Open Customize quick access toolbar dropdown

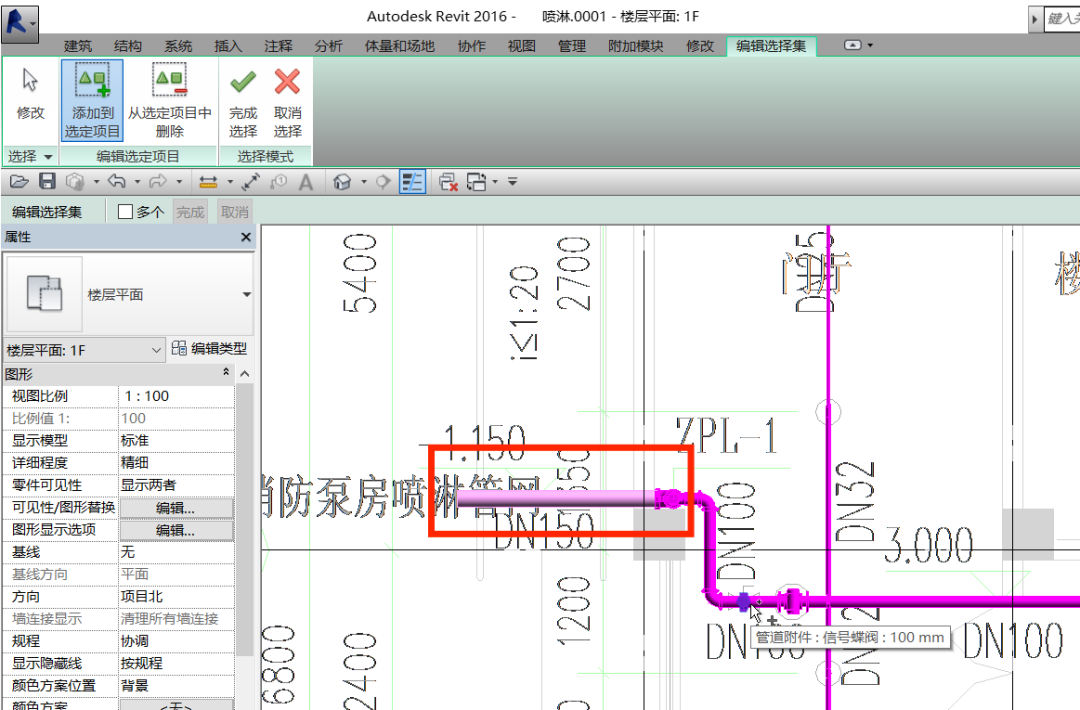click(x=512, y=182)
